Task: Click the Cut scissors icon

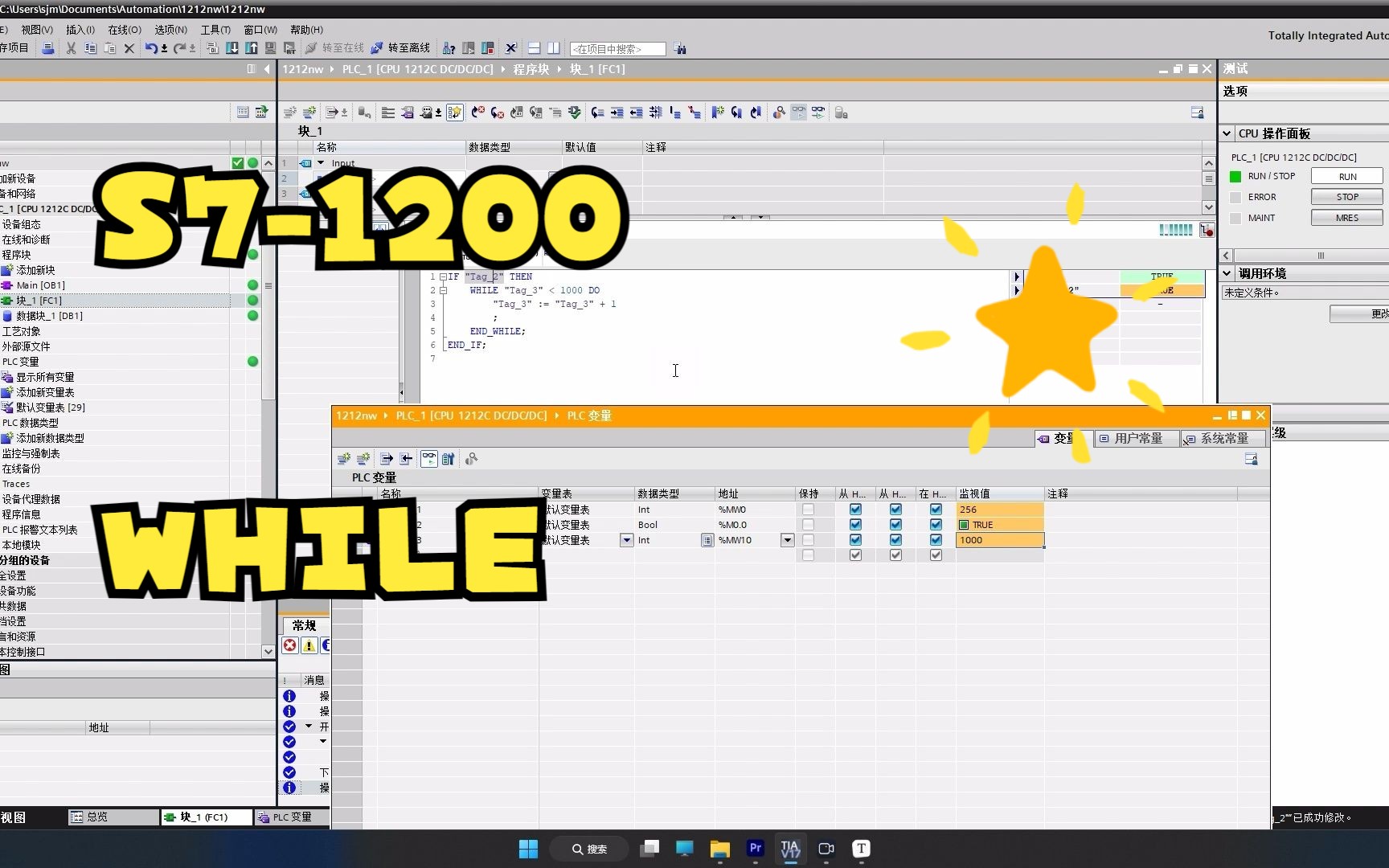Action: (71, 48)
